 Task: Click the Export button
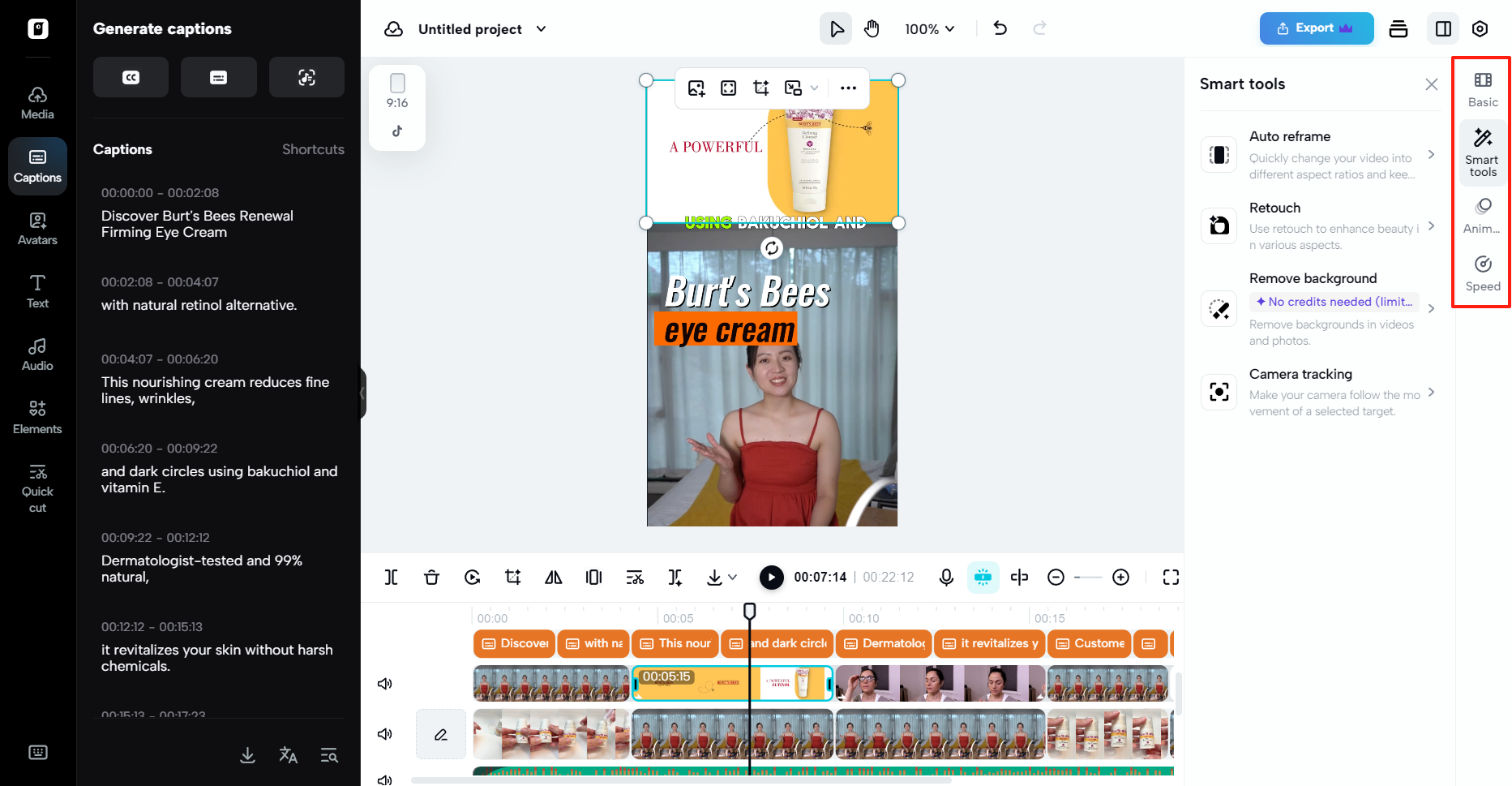(1317, 28)
